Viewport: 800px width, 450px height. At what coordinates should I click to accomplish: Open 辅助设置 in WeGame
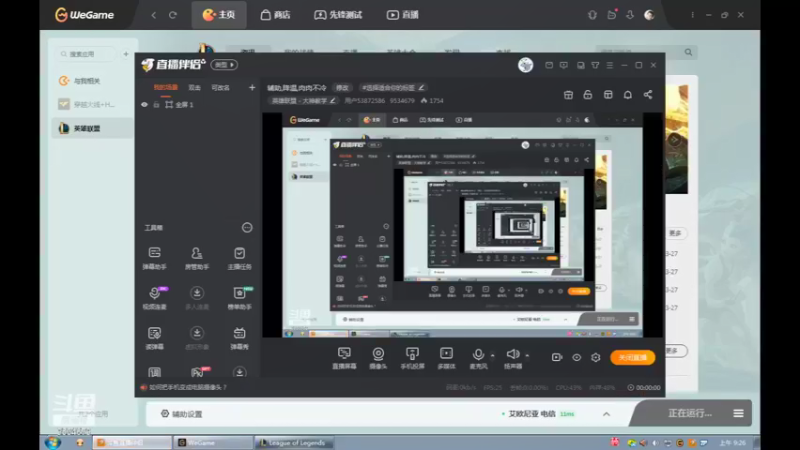(182, 414)
